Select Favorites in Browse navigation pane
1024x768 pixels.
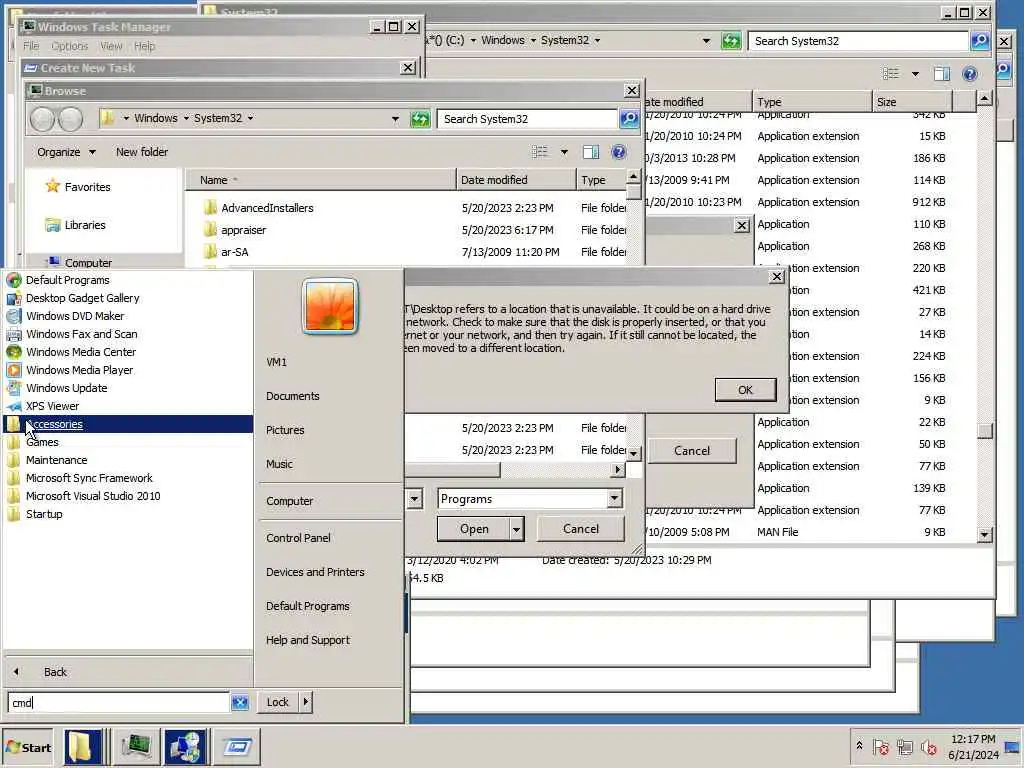pos(87,187)
